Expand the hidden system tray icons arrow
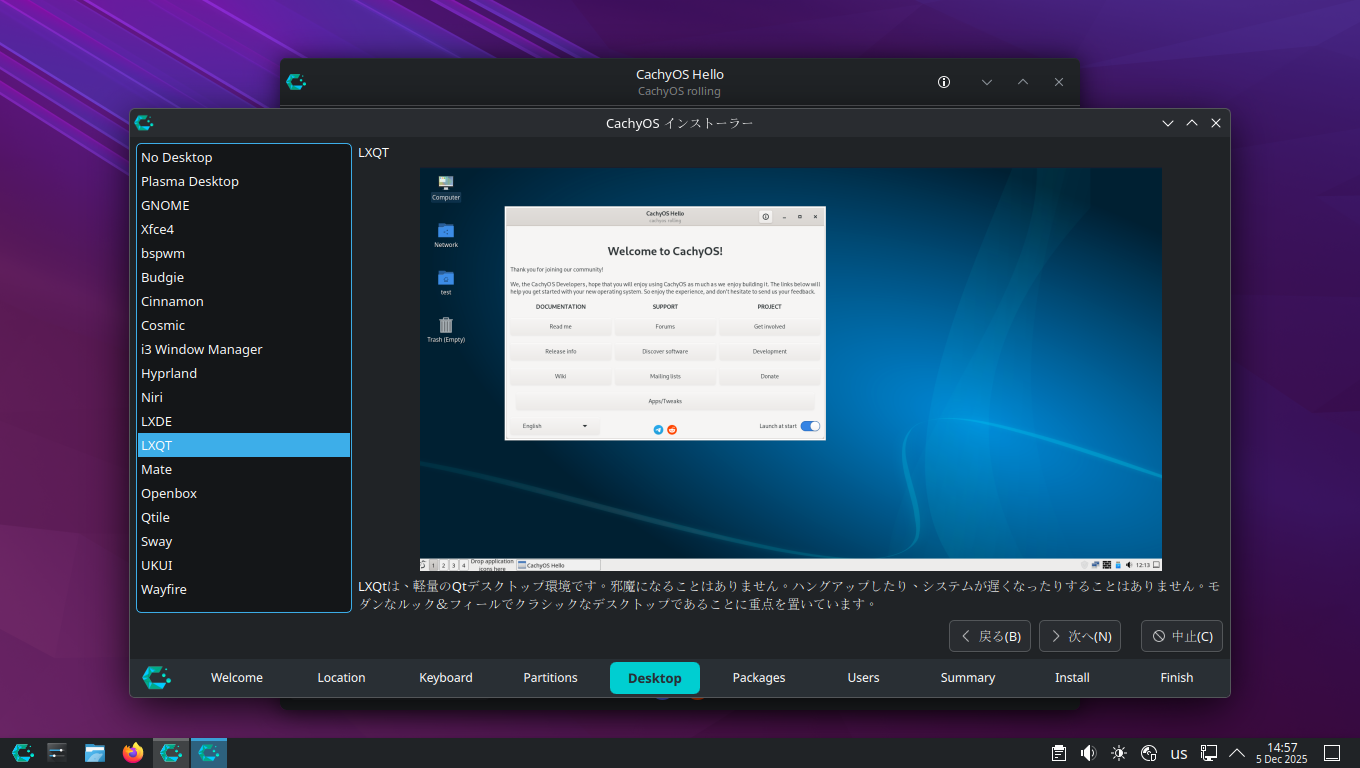Viewport: 1360px width, 768px height. tap(1237, 753)
